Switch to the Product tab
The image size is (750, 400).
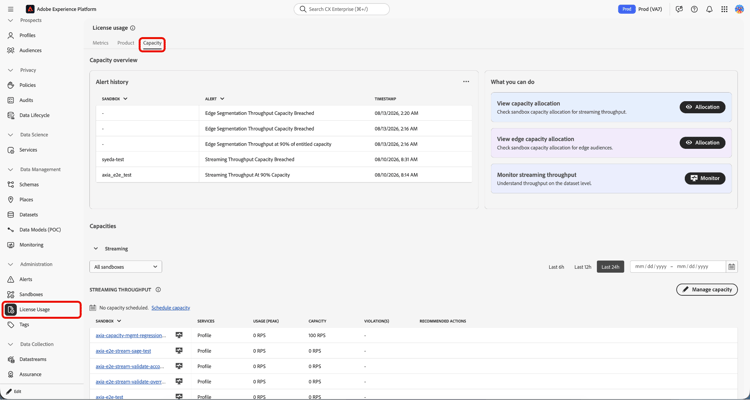(126, 43)
